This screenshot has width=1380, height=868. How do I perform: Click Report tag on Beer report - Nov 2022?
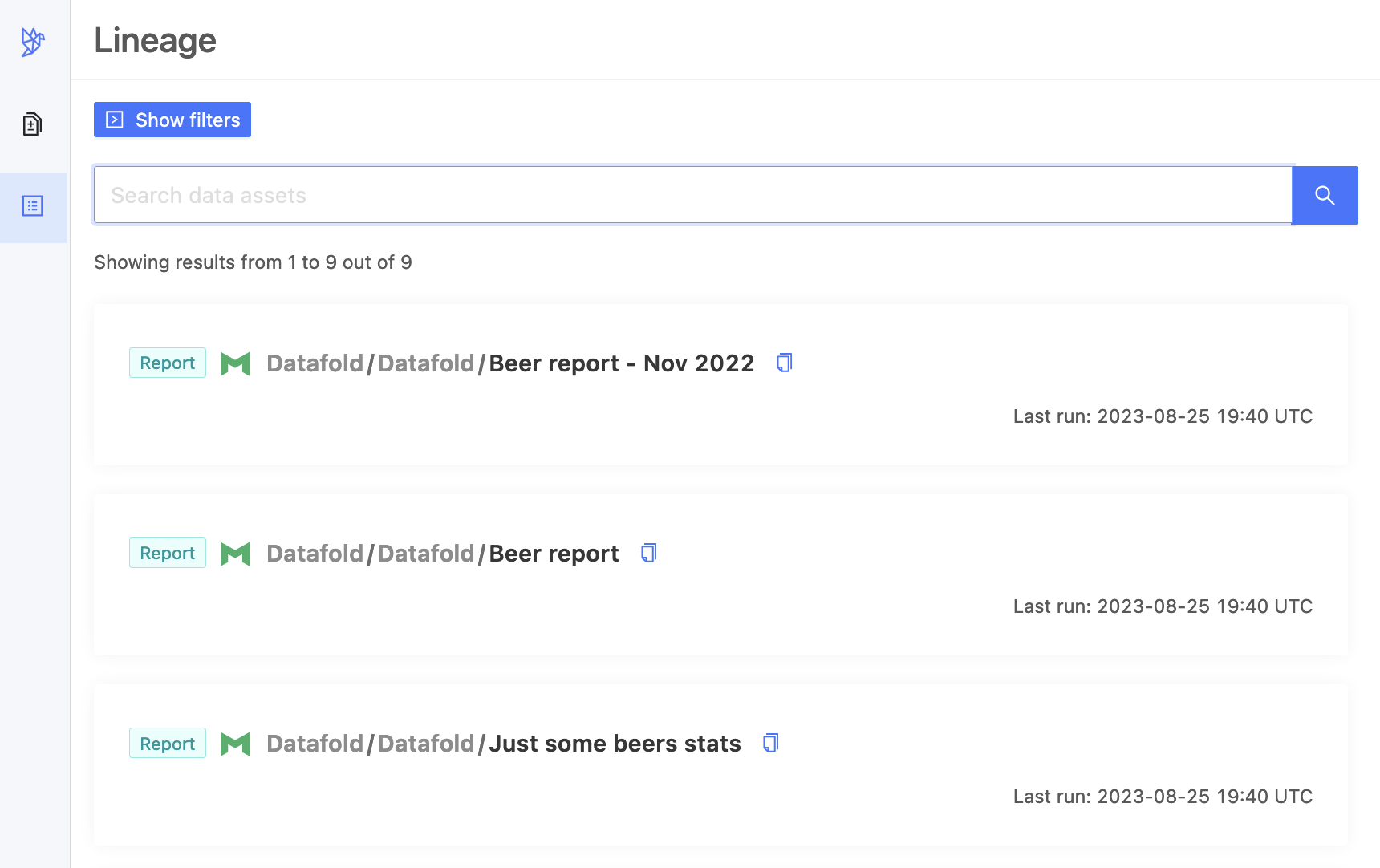pos(168,363)
